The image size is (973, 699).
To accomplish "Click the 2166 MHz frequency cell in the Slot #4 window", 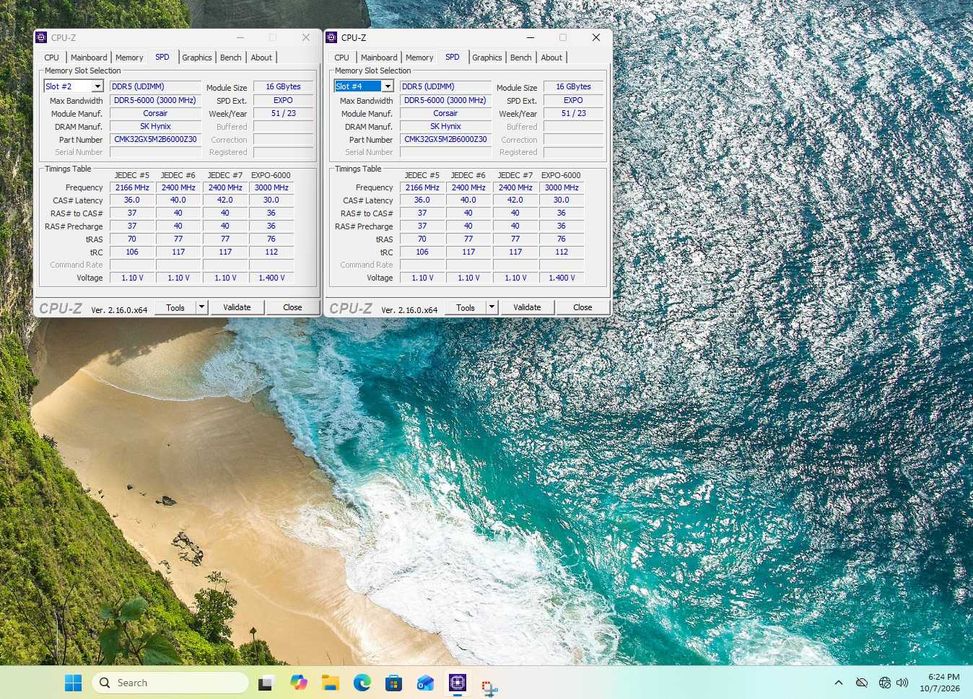I will [x=422, y=187].
